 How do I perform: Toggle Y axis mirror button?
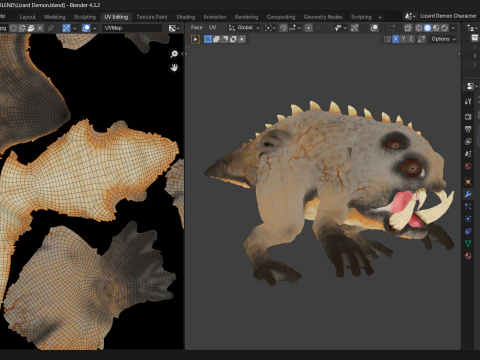403,39
